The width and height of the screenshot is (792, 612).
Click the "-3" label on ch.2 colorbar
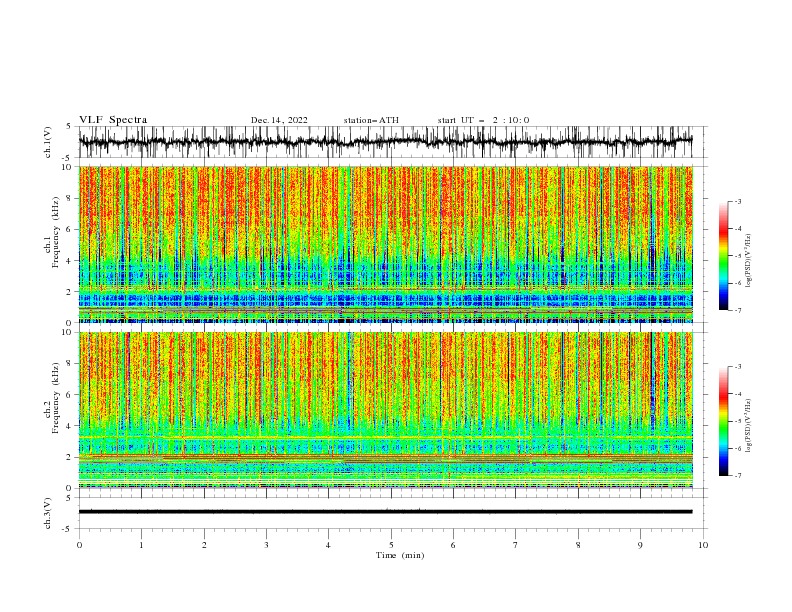click(x=738, y=367)
